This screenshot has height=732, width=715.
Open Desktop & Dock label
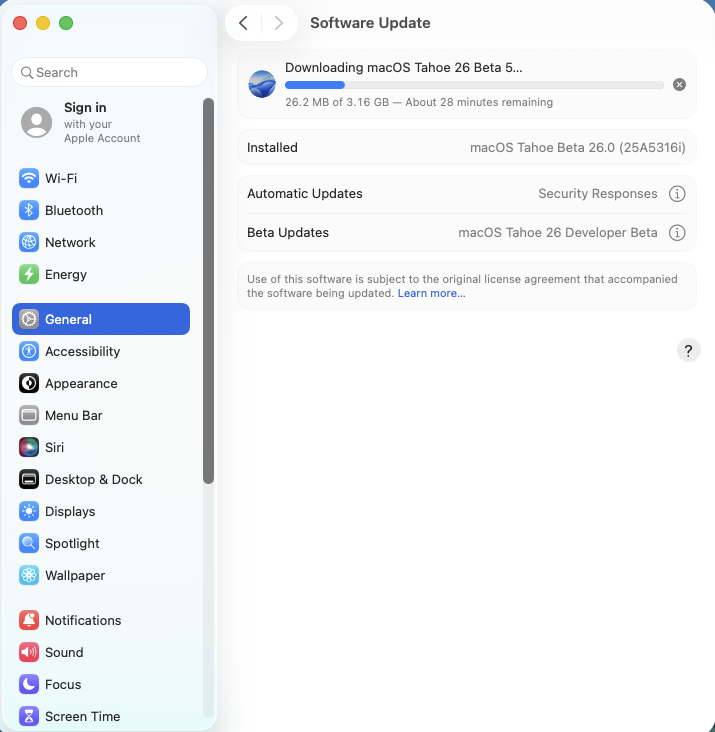click(93, 479)
